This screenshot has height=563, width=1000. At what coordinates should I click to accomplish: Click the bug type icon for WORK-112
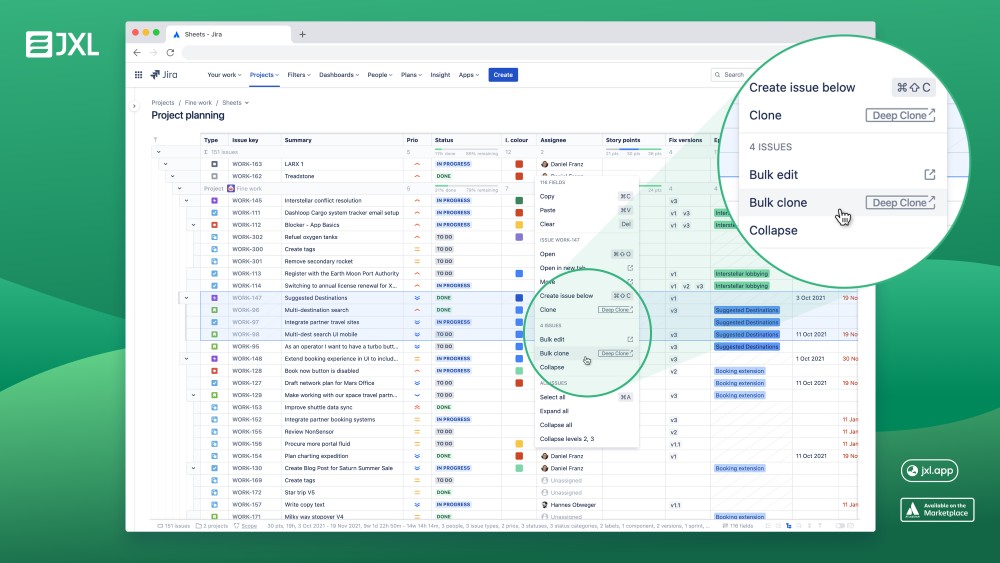point(214,225)
